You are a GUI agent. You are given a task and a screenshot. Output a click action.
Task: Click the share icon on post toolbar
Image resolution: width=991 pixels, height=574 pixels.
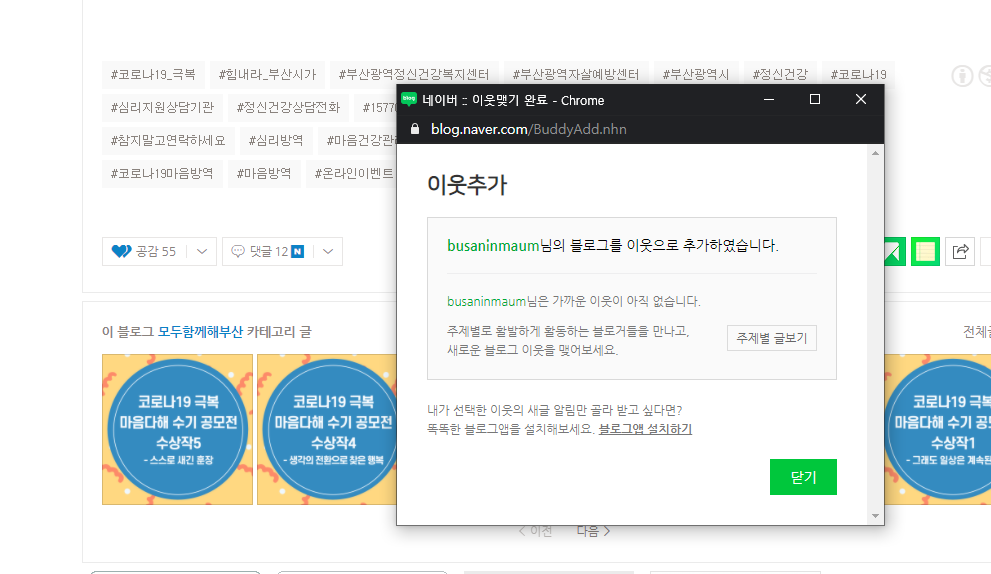(x=960, y=251)
